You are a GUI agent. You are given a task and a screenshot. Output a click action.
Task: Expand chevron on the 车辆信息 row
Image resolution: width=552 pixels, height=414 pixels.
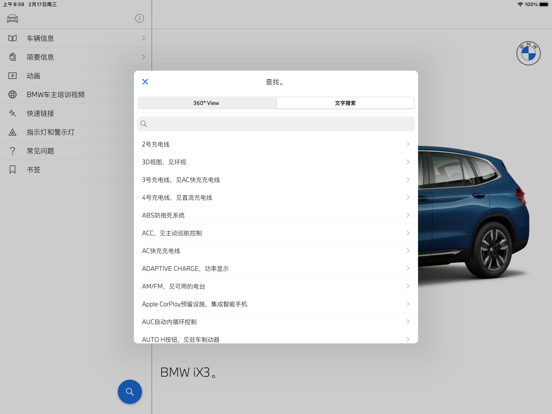click(143, 38)
